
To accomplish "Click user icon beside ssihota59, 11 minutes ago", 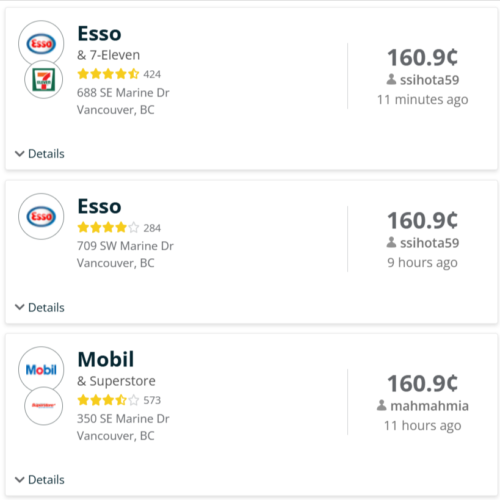I will tap(391, 79).
